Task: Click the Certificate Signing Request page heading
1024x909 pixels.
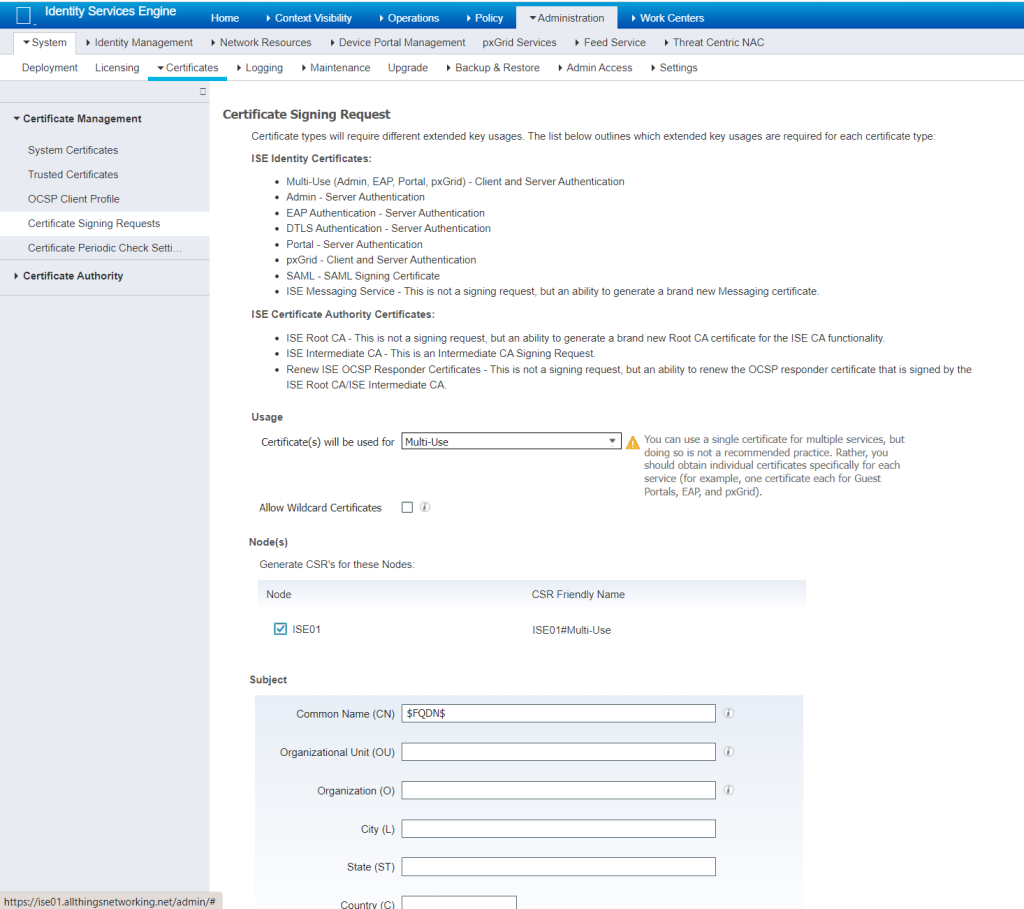Action: click(306, 114)
